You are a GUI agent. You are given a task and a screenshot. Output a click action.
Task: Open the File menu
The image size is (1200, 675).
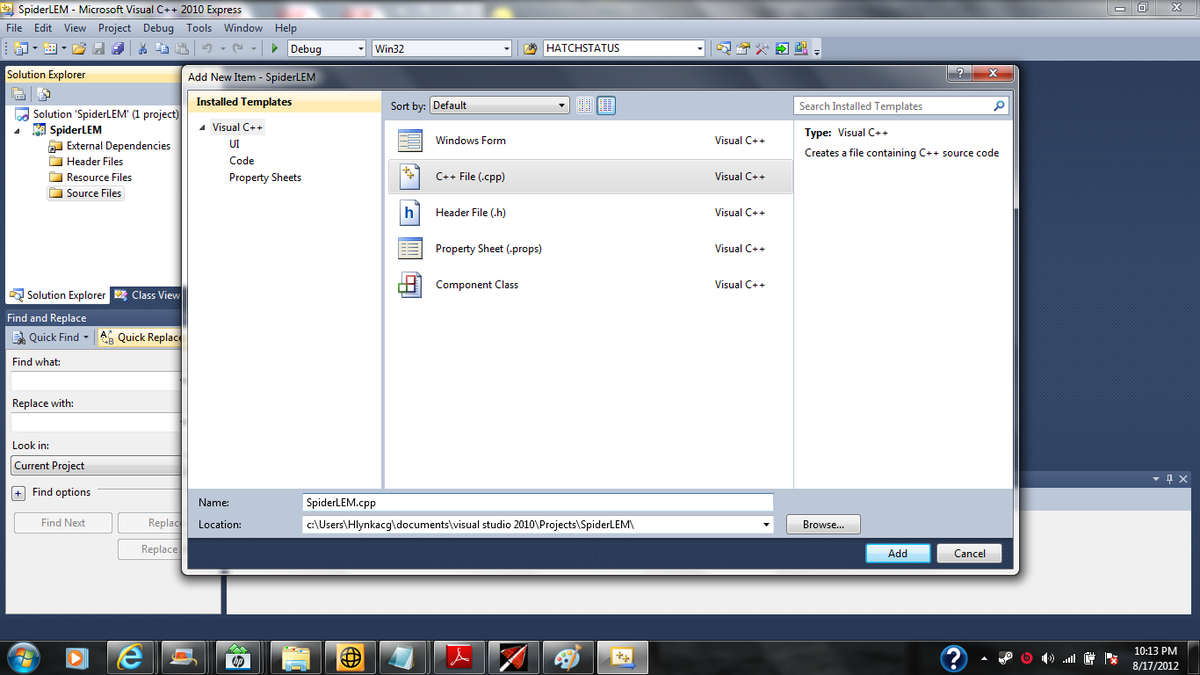pyautogui.click(x=15, y=28)
